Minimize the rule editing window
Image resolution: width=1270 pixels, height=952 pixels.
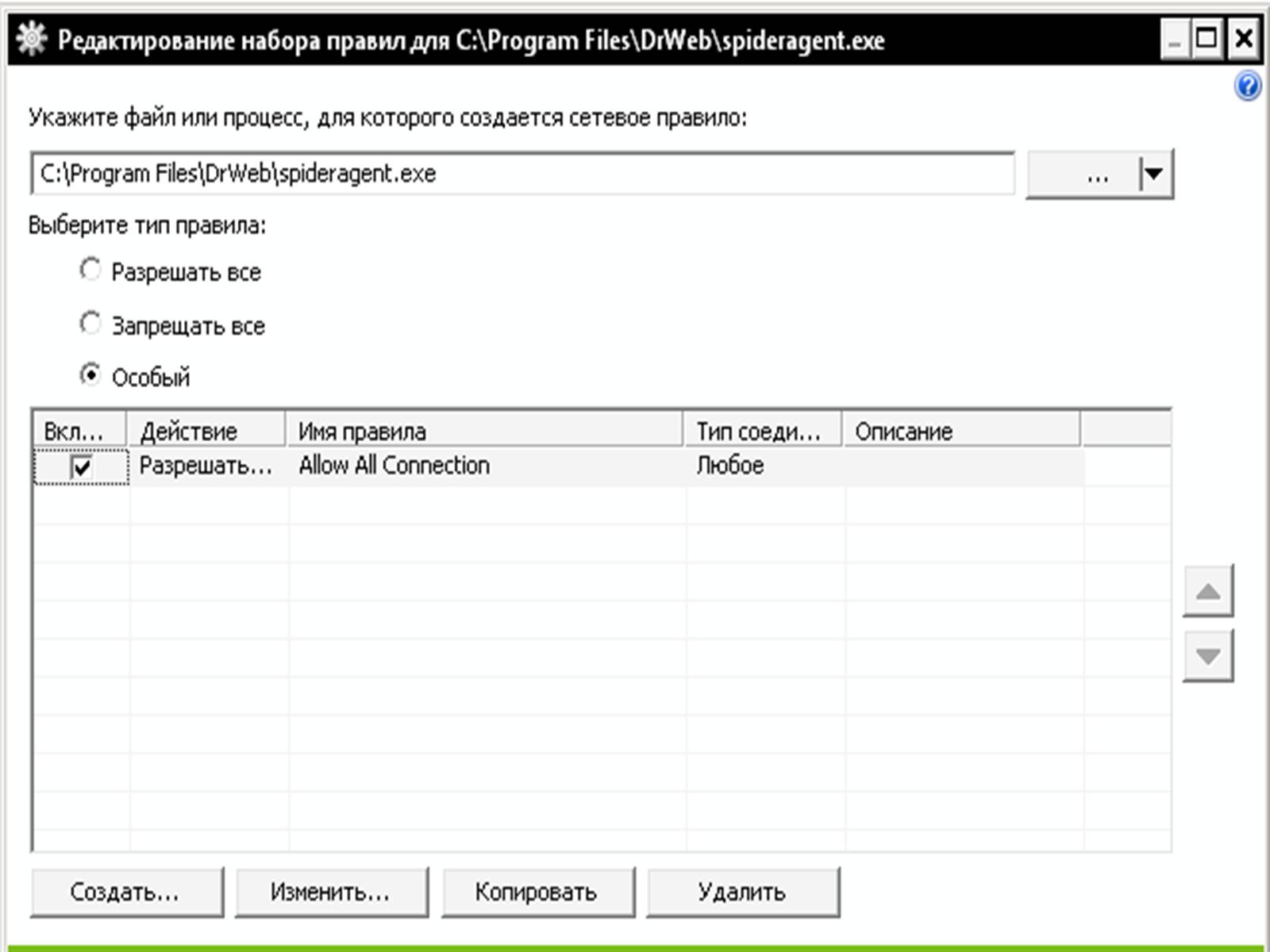click(1175, 40)
